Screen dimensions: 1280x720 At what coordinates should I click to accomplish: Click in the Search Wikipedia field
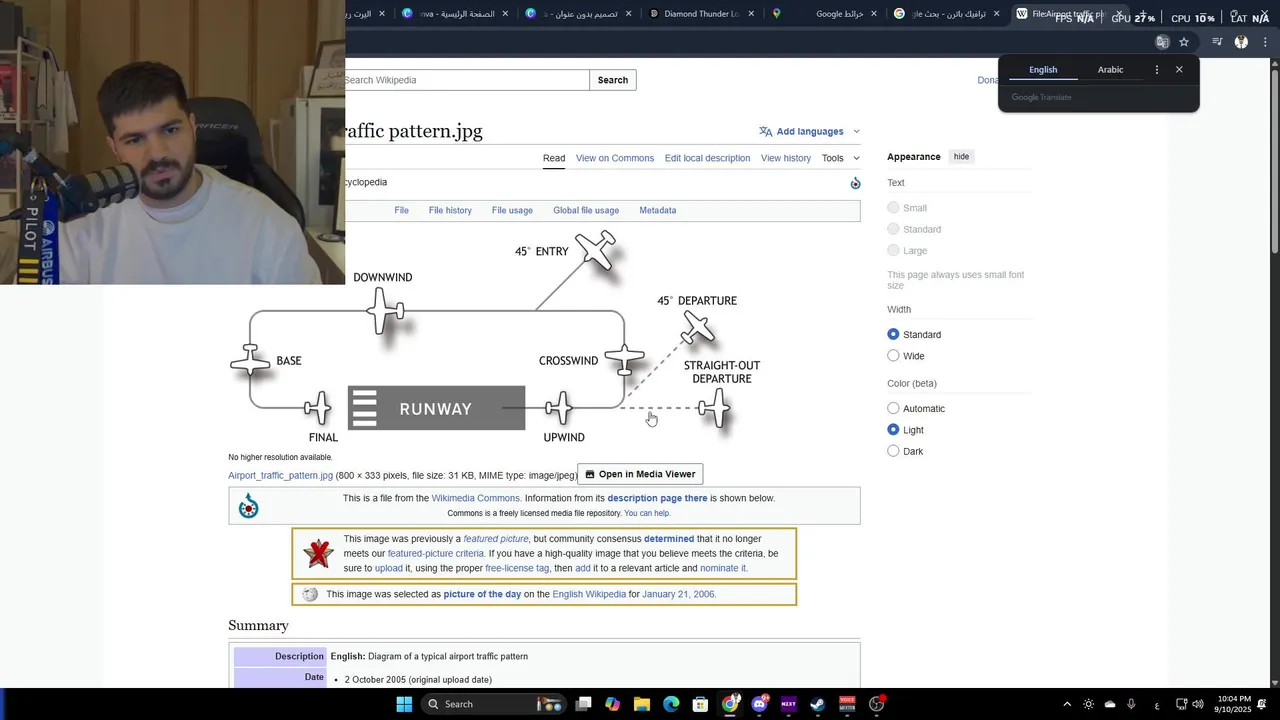pos(465,80)
